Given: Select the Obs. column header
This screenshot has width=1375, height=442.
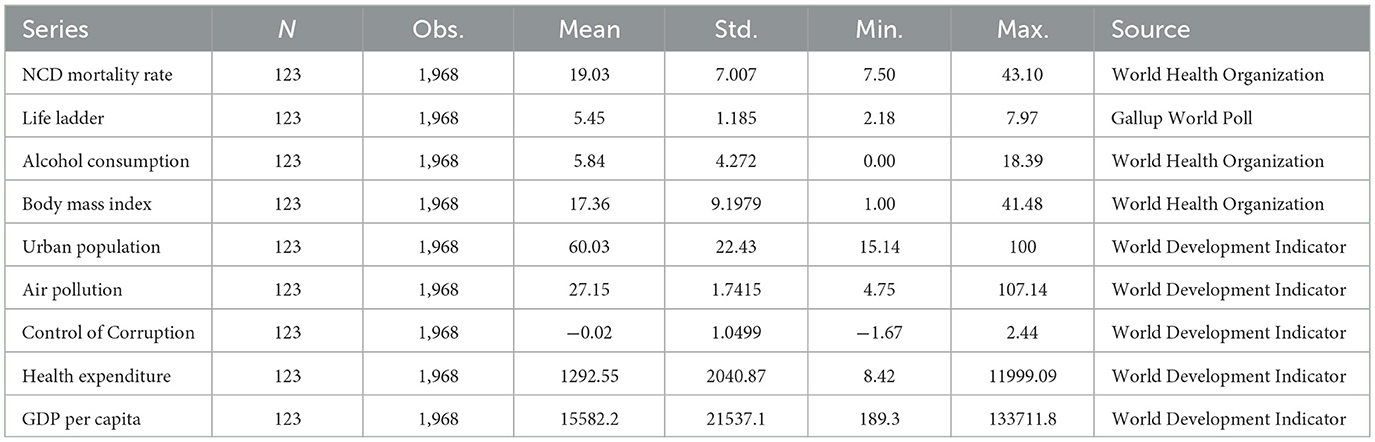Looking at the screenshot, I should 437,29.
